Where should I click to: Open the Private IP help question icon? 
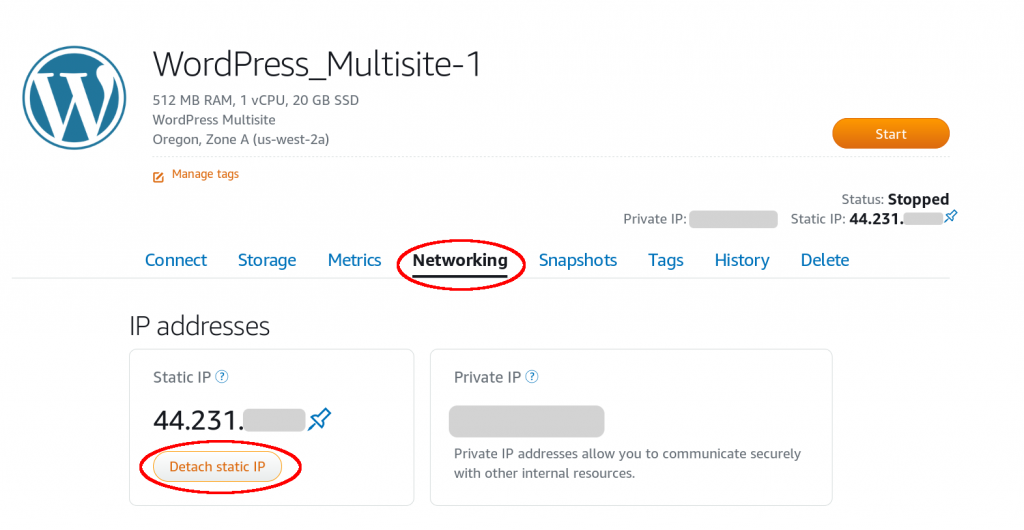pyautogui.click(x=532, y=377)
